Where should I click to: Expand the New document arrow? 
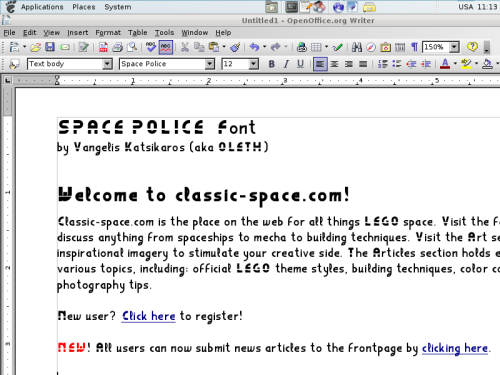pyautogui.click(x=24, y=47)
